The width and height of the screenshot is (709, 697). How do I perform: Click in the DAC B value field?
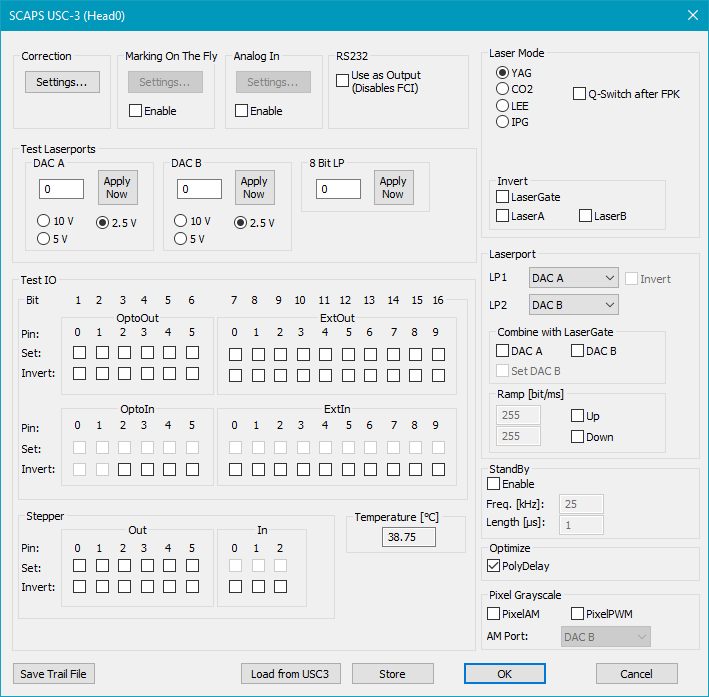pos(199,189)
